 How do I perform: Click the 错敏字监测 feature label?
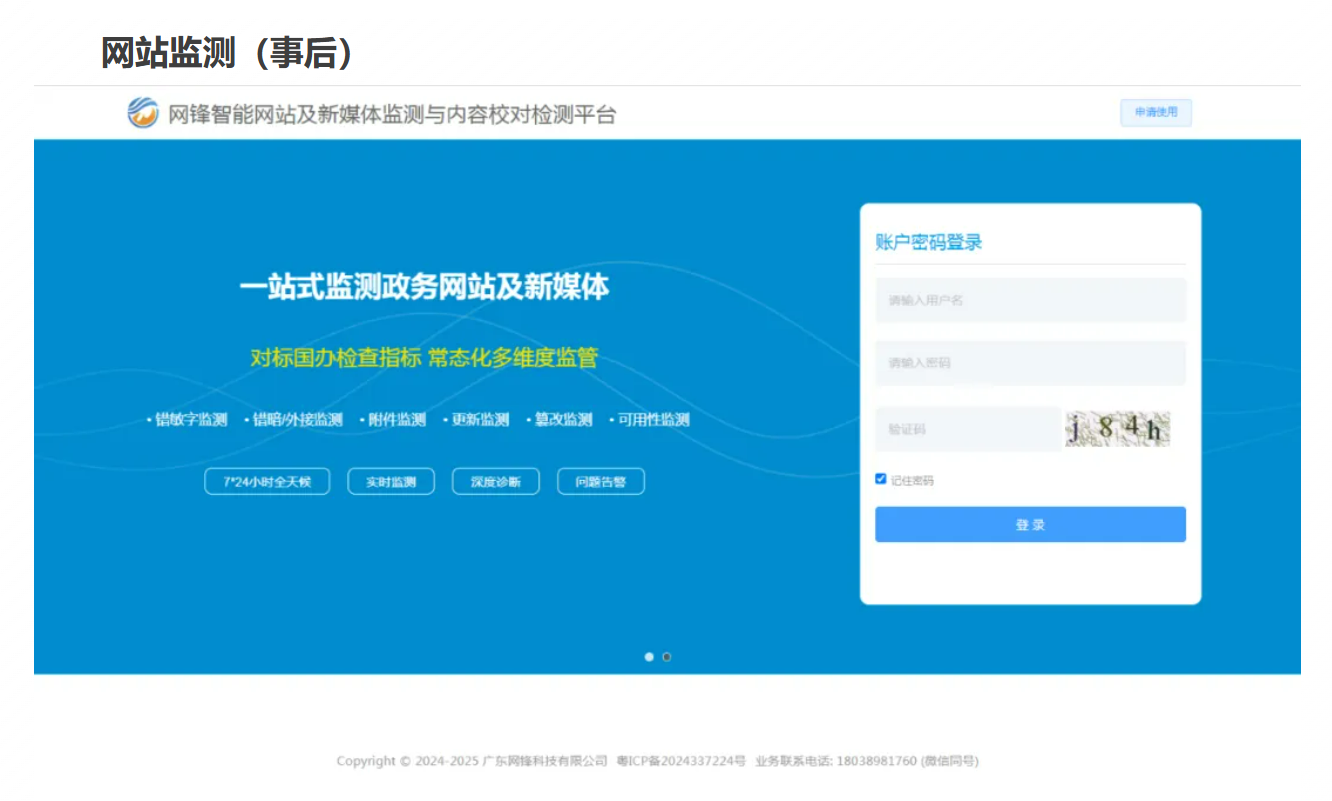click(x=190, y=420)
